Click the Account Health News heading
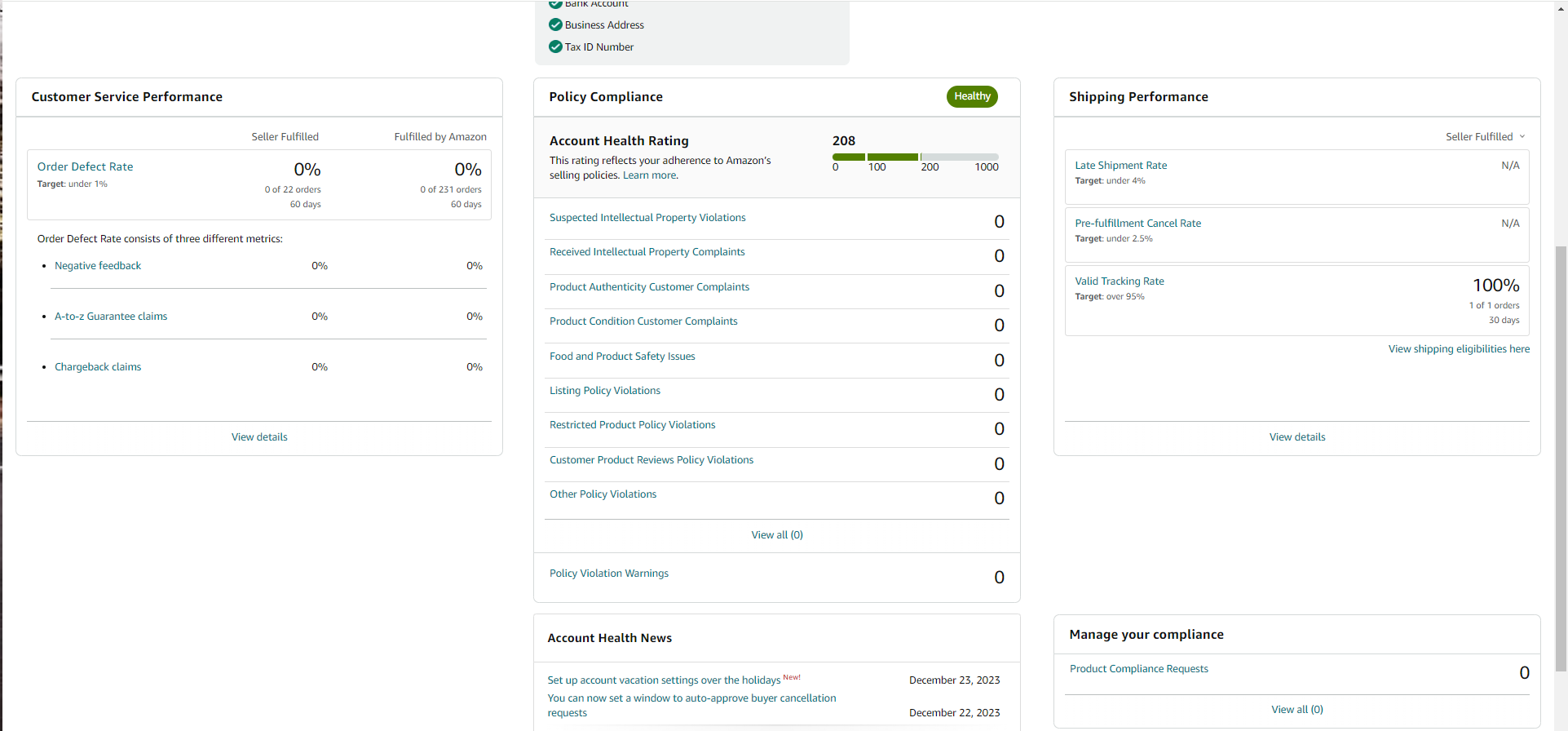This screenshot has width=1568, height=731. click(610, 638)
